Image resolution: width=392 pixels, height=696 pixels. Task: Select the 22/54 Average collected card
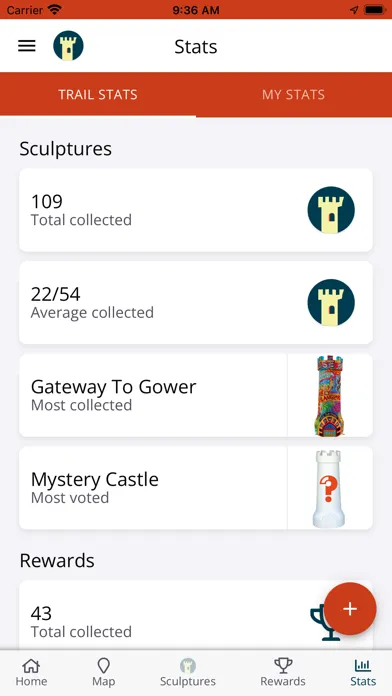196,303
